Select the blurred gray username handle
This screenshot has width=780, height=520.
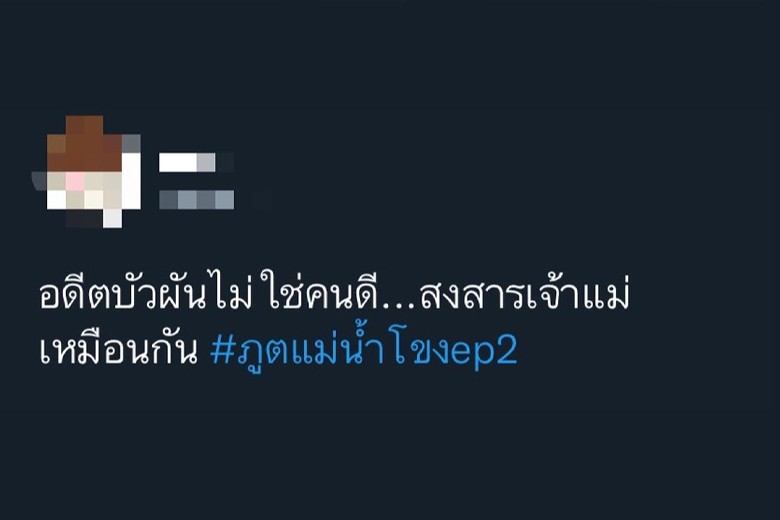coord(196,200)
